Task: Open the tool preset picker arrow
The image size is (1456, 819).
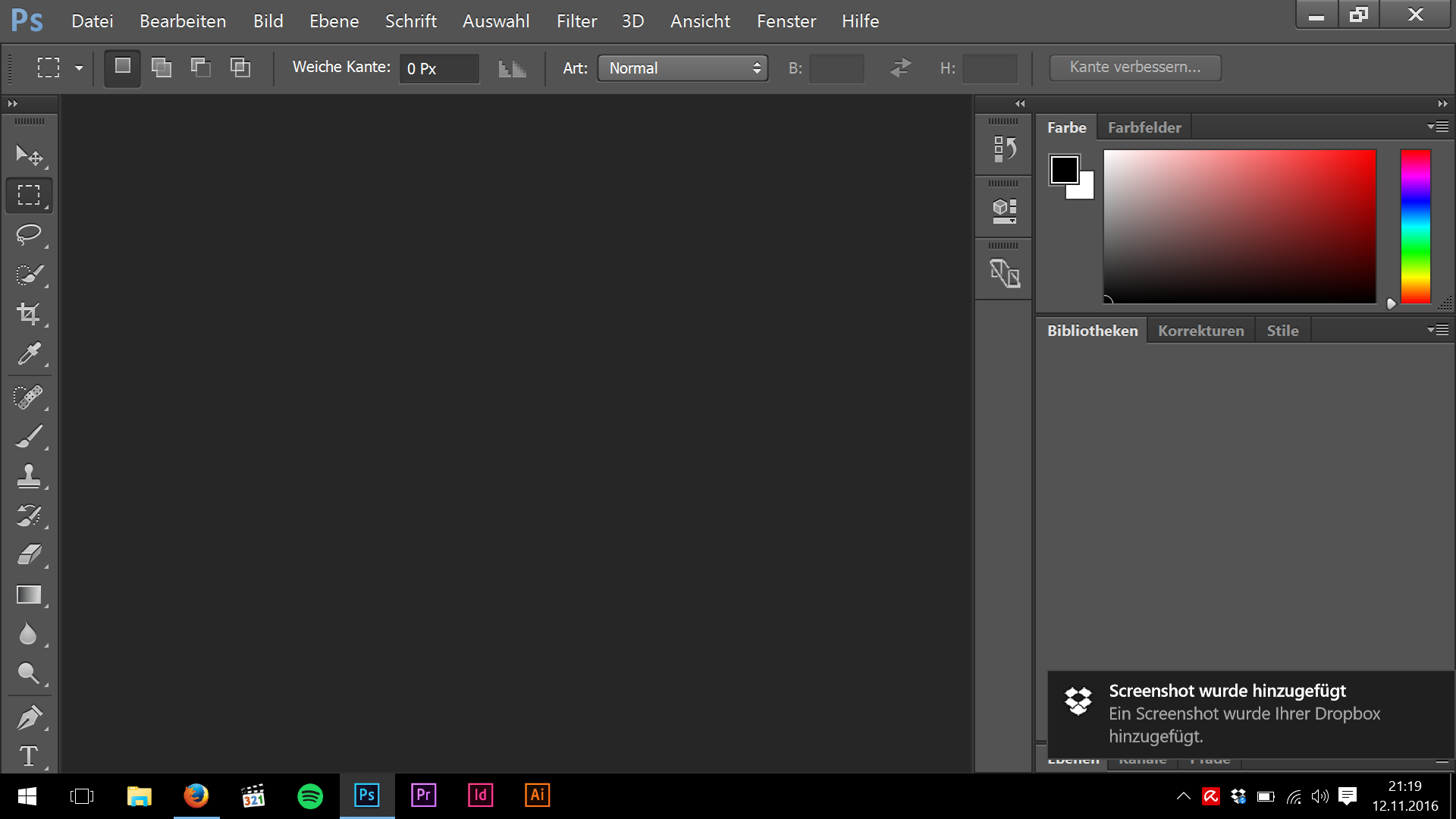Action: (x=79, y=68)
